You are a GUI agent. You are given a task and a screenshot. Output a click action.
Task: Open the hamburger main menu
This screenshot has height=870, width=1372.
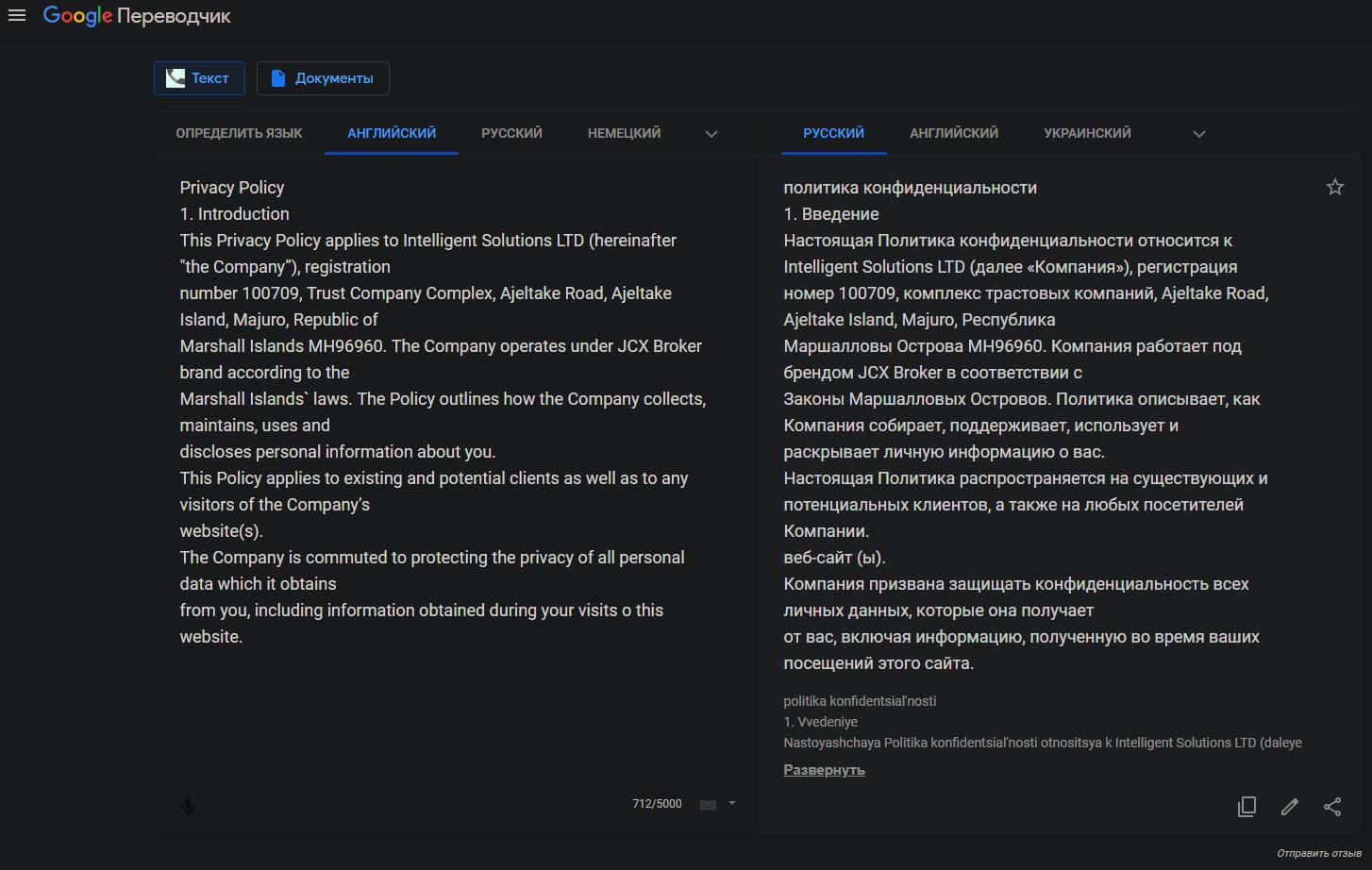pos(17,15)
